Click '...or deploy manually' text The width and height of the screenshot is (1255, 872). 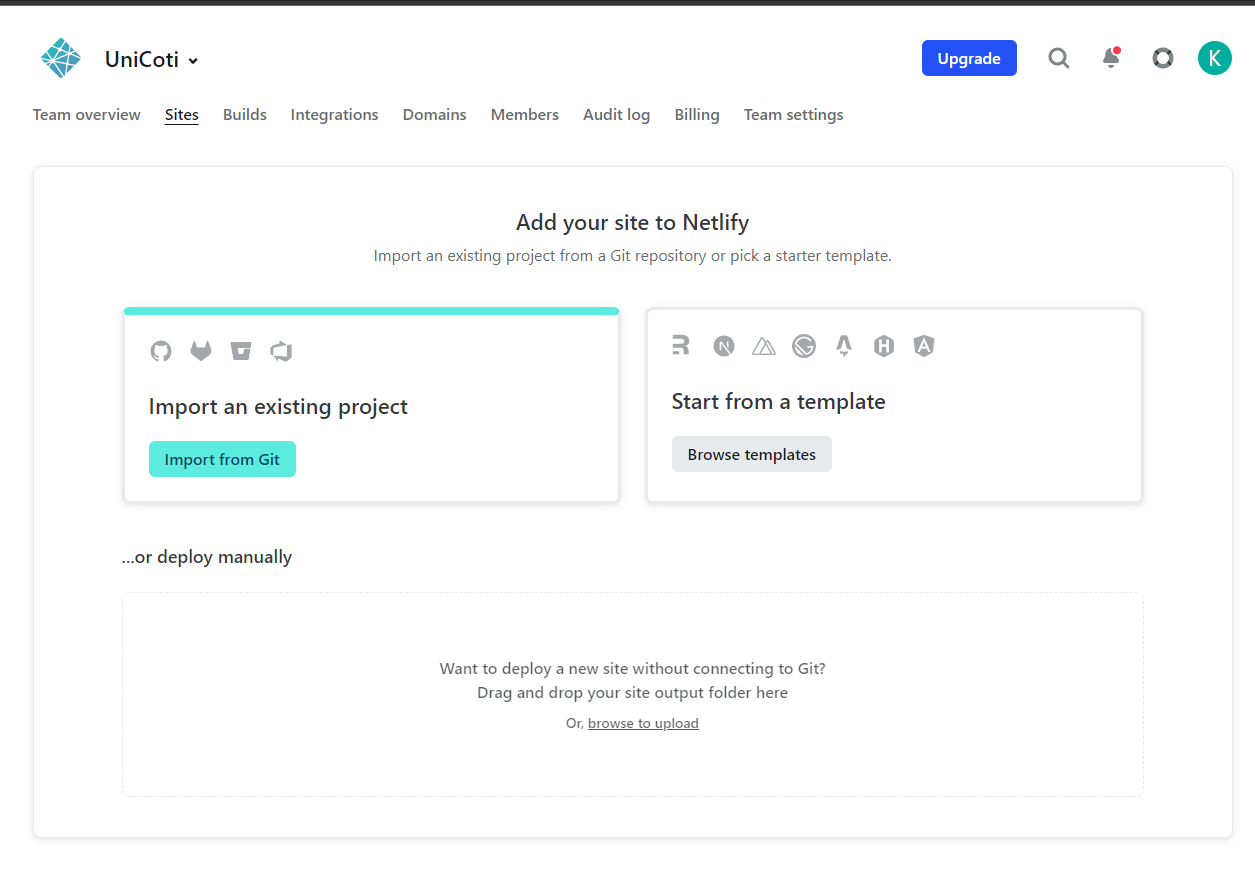207,557
